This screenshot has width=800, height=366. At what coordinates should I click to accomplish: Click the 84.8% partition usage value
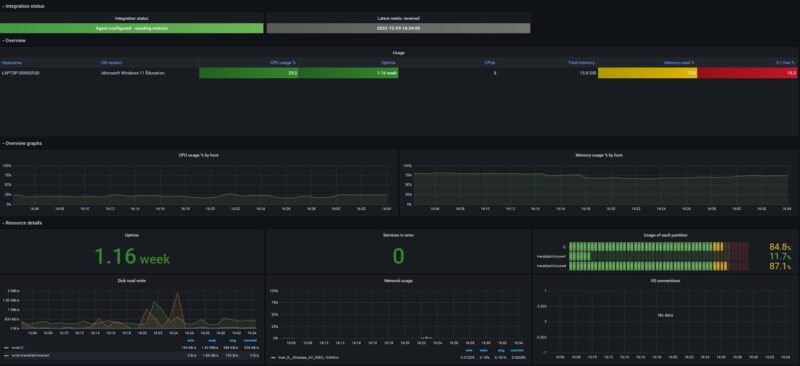780,247
